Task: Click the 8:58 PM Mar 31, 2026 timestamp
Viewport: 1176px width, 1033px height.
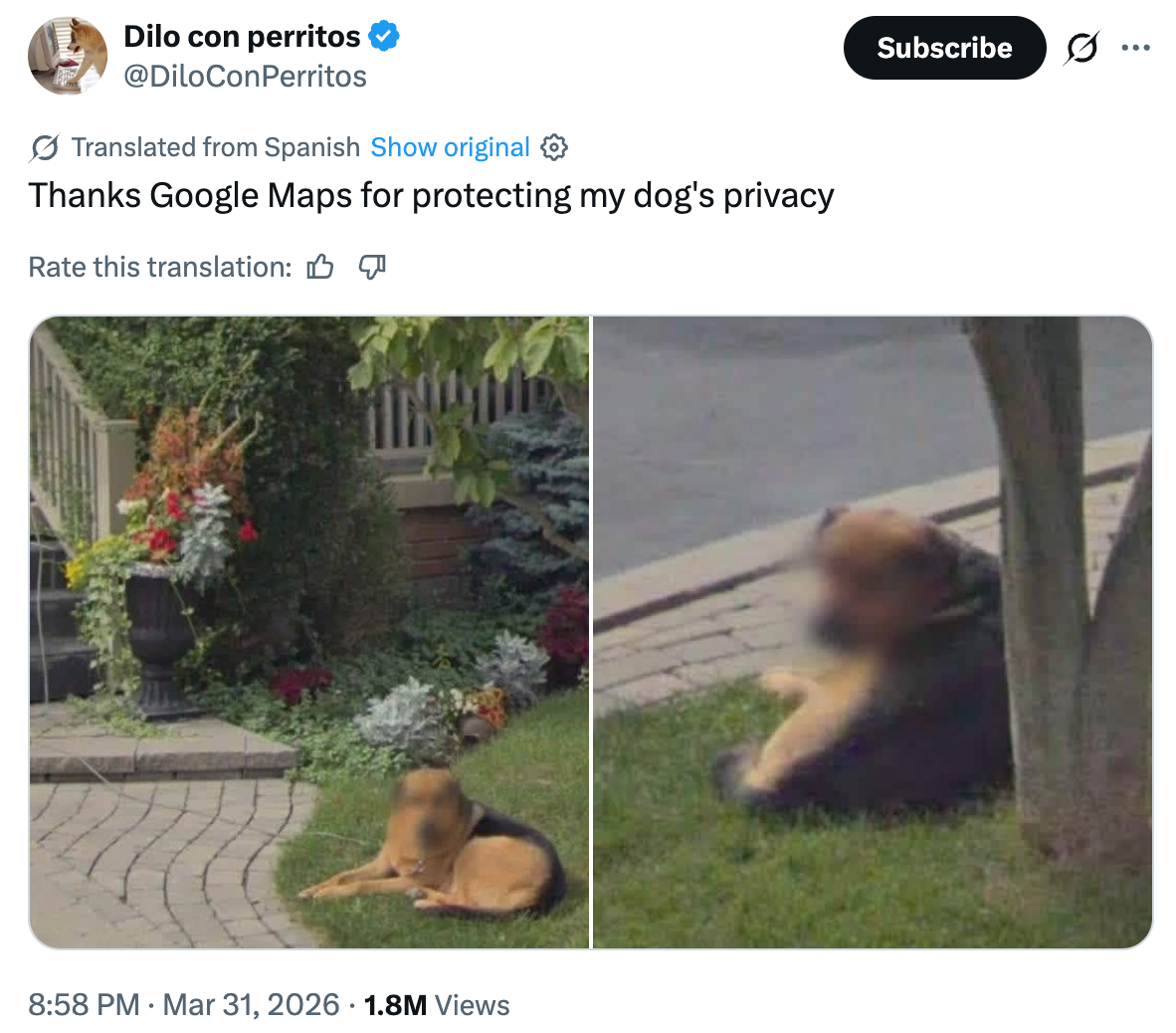Action: tap(184, 1004)
